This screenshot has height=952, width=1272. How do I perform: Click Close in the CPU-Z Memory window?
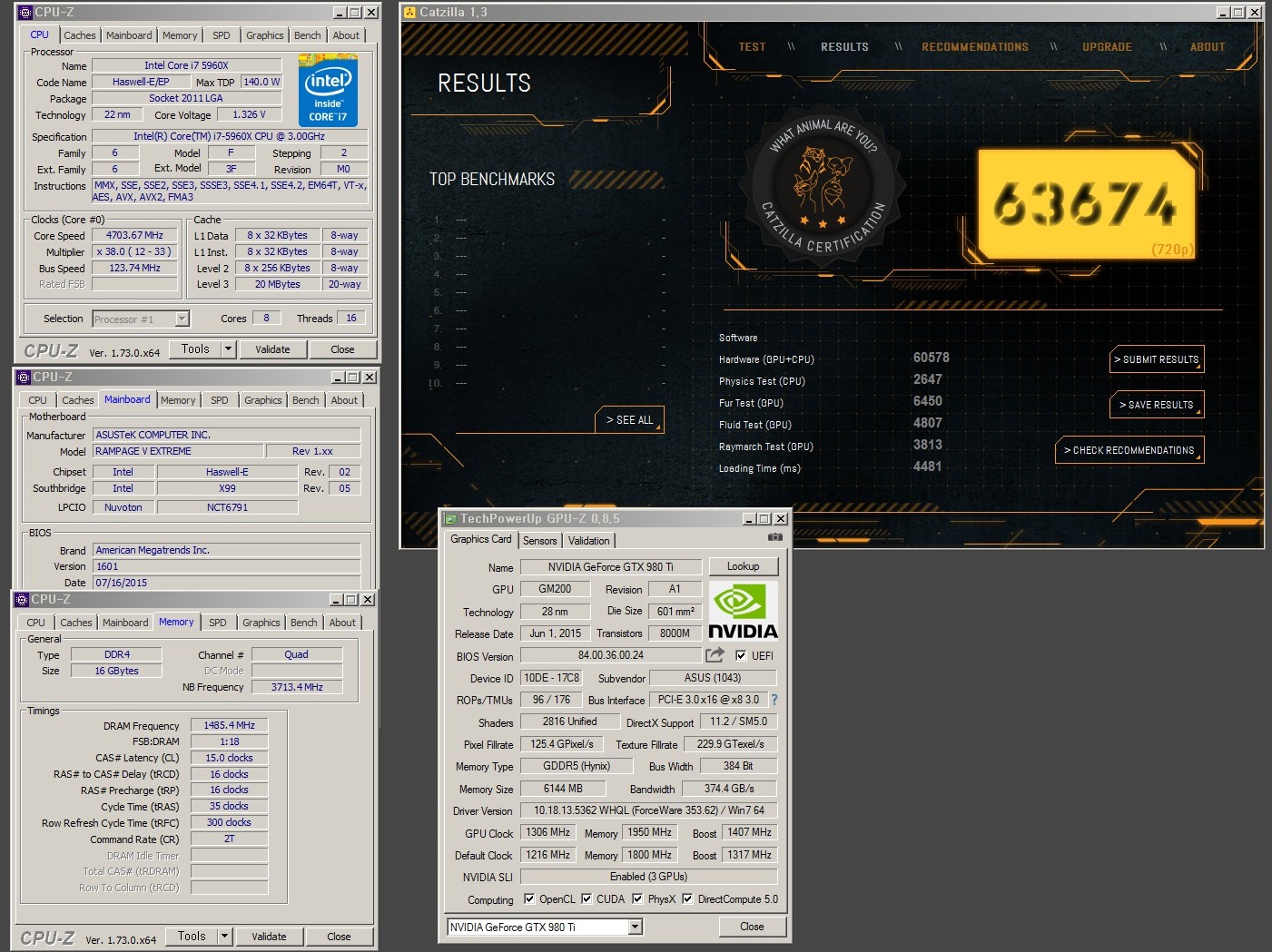pos(339,937)
